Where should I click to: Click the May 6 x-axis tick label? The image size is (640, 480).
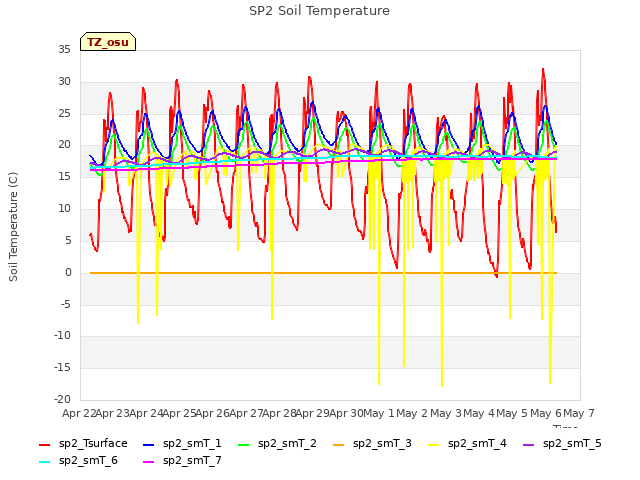click(546, 413)
